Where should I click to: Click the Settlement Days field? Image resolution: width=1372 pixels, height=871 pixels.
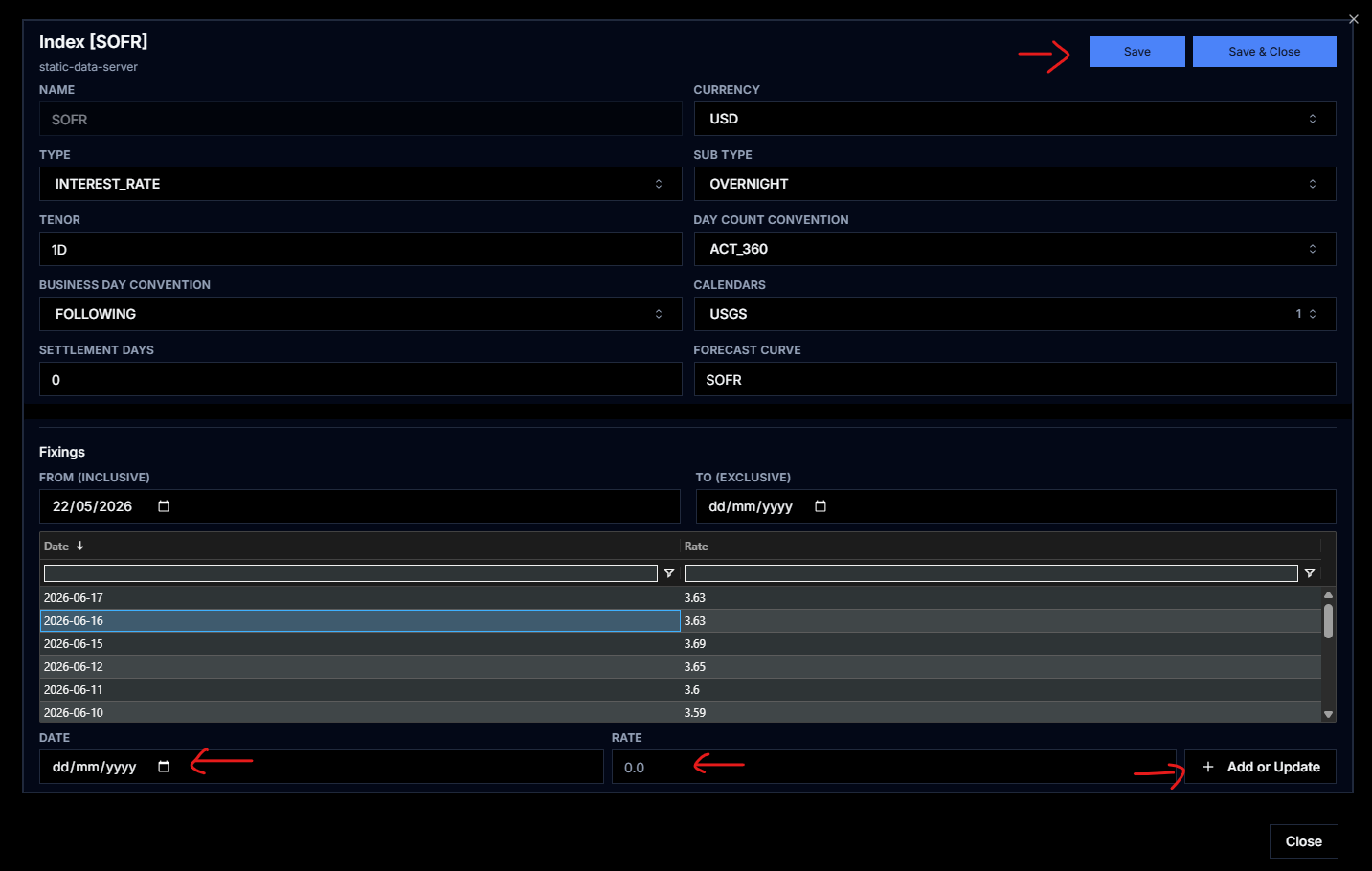(360, 379)
